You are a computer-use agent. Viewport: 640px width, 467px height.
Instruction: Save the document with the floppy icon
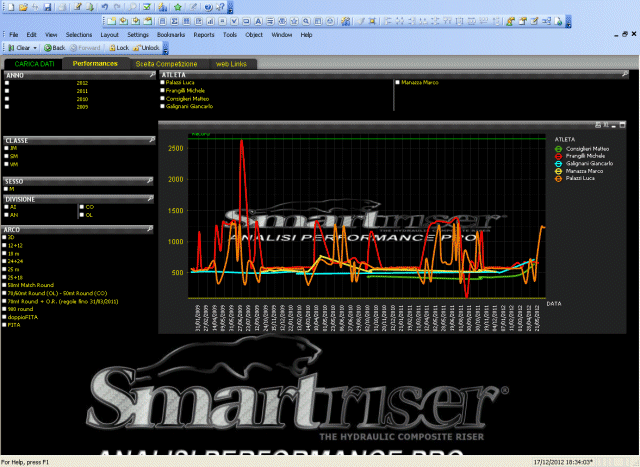pos(48,7)
